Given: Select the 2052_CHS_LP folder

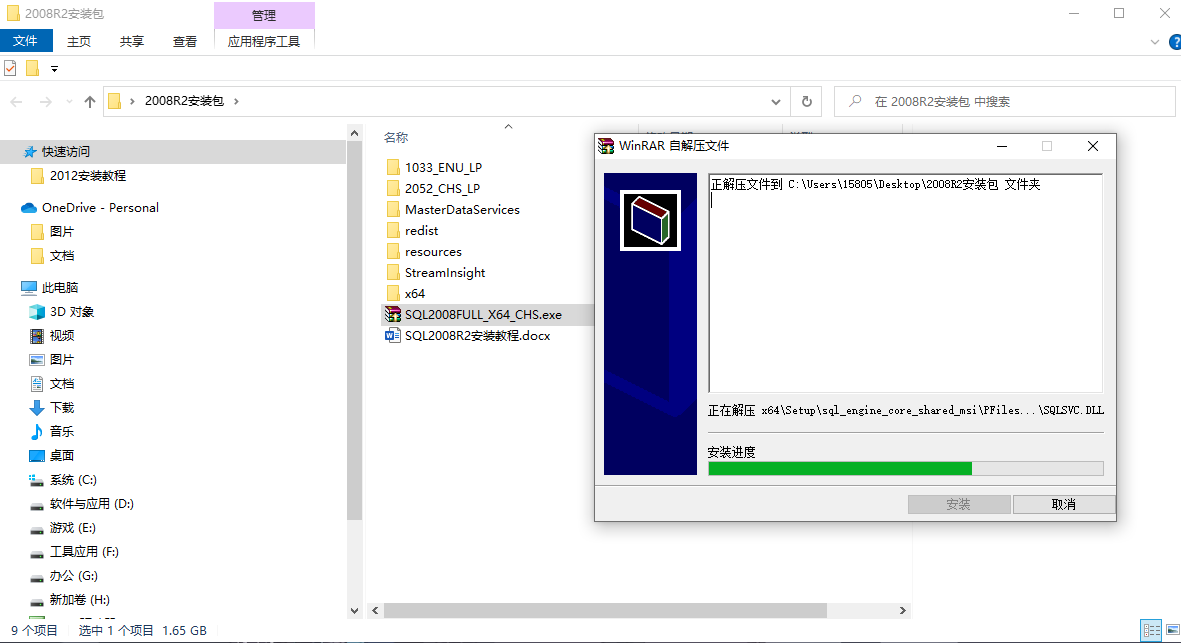Looking at the screenshot, I should 442,188.
